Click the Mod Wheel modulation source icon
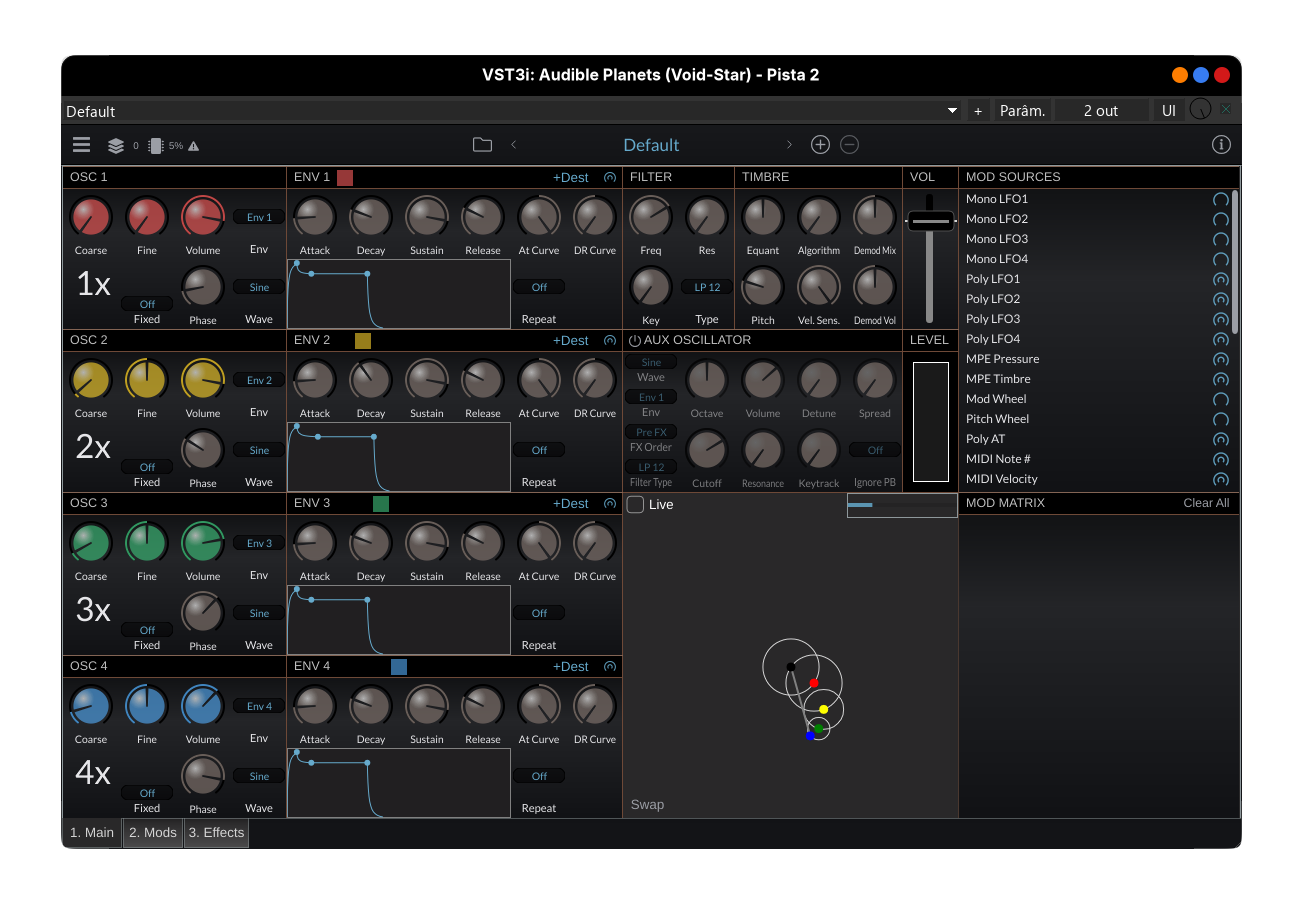 (x=1220, y=399)
